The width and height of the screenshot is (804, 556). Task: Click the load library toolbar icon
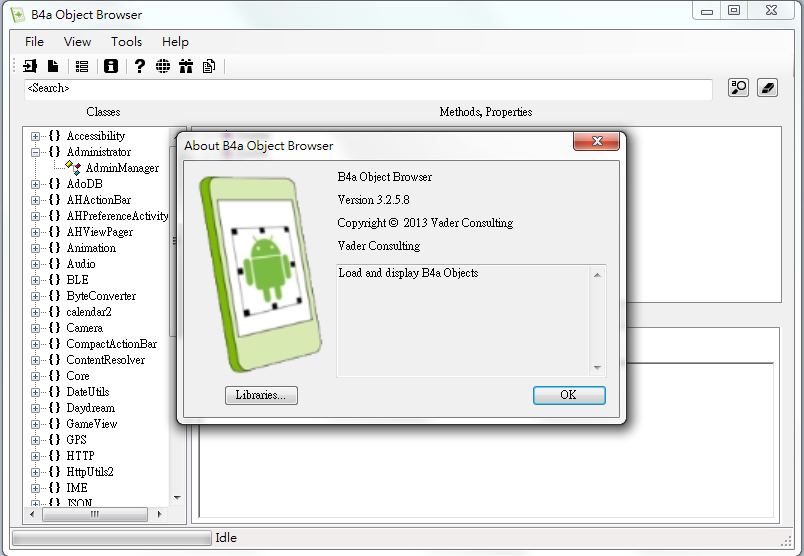[x=30, y=66]
